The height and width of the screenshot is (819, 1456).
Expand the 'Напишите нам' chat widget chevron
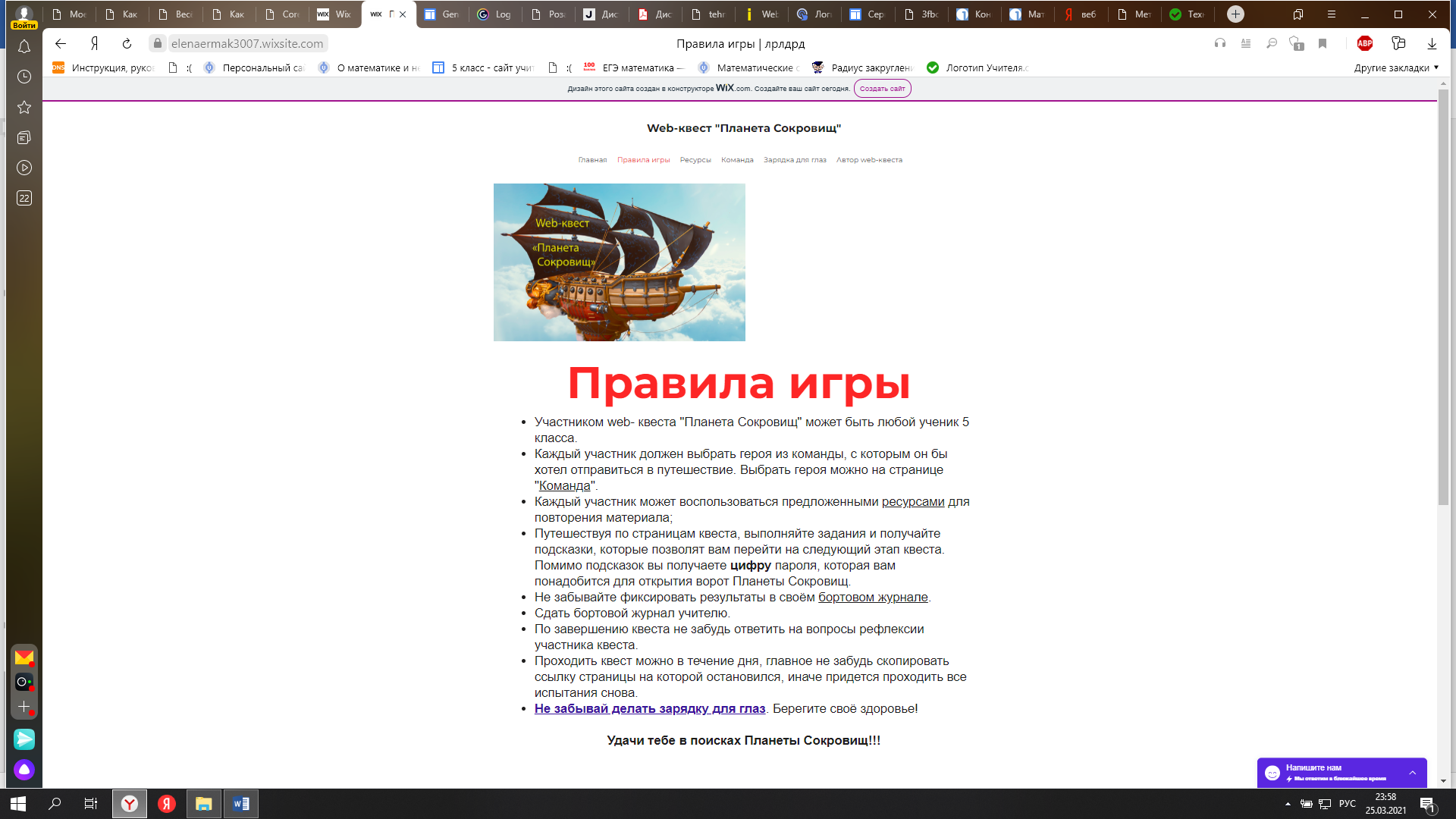coord(1412,773)
